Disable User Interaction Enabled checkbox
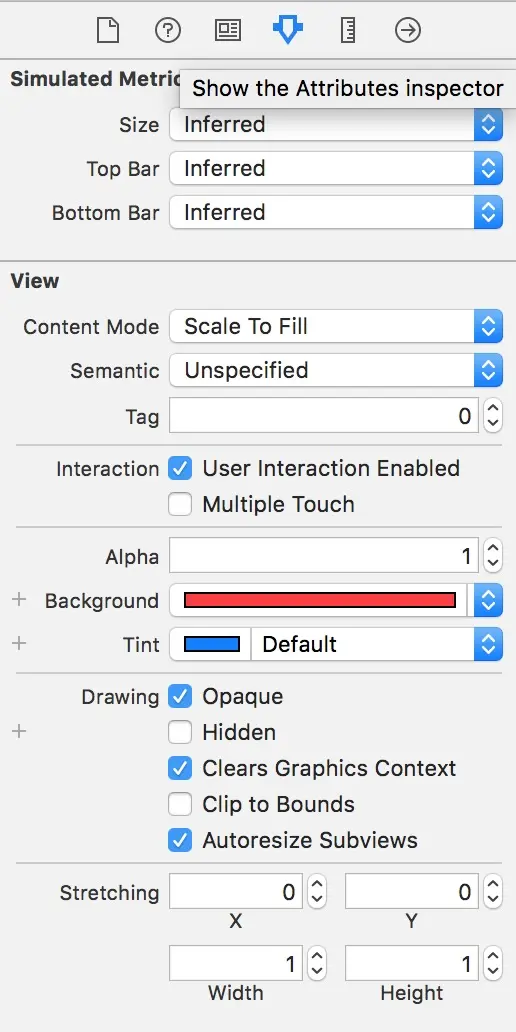Image resolution: width=516 pixels, height=1032 pixels. (180, 469)
